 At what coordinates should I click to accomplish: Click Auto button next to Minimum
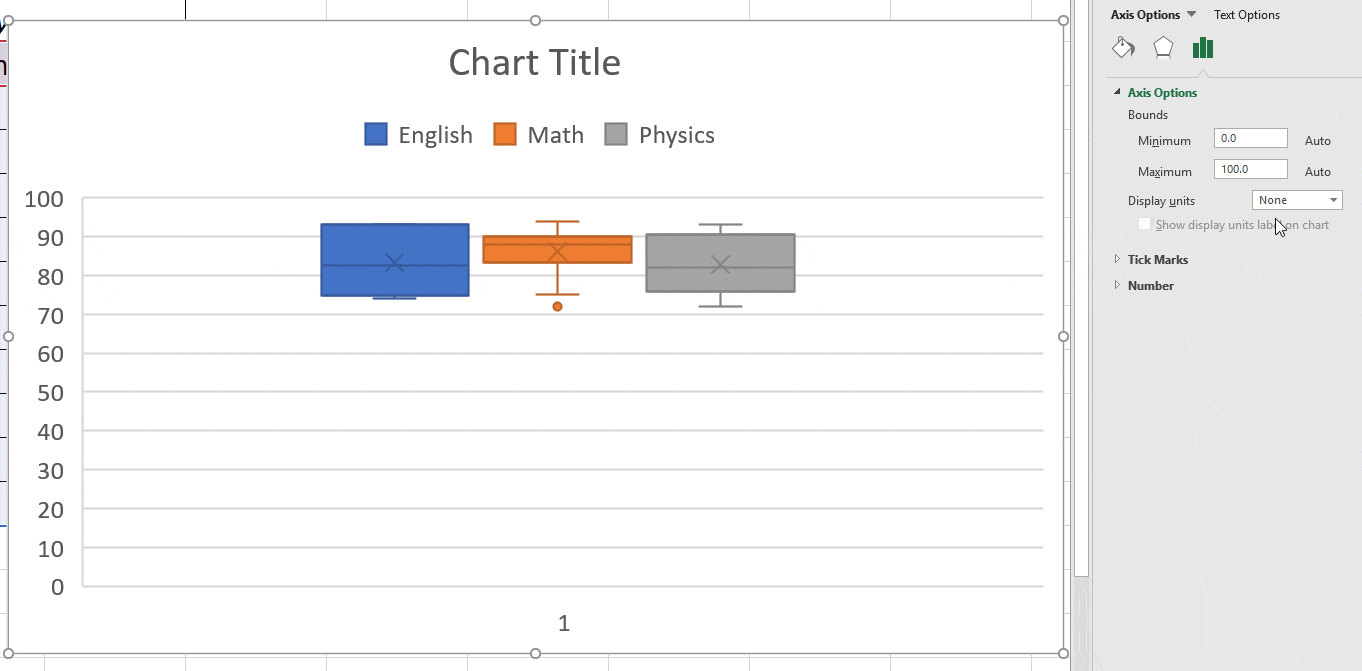click(1317, 141)
